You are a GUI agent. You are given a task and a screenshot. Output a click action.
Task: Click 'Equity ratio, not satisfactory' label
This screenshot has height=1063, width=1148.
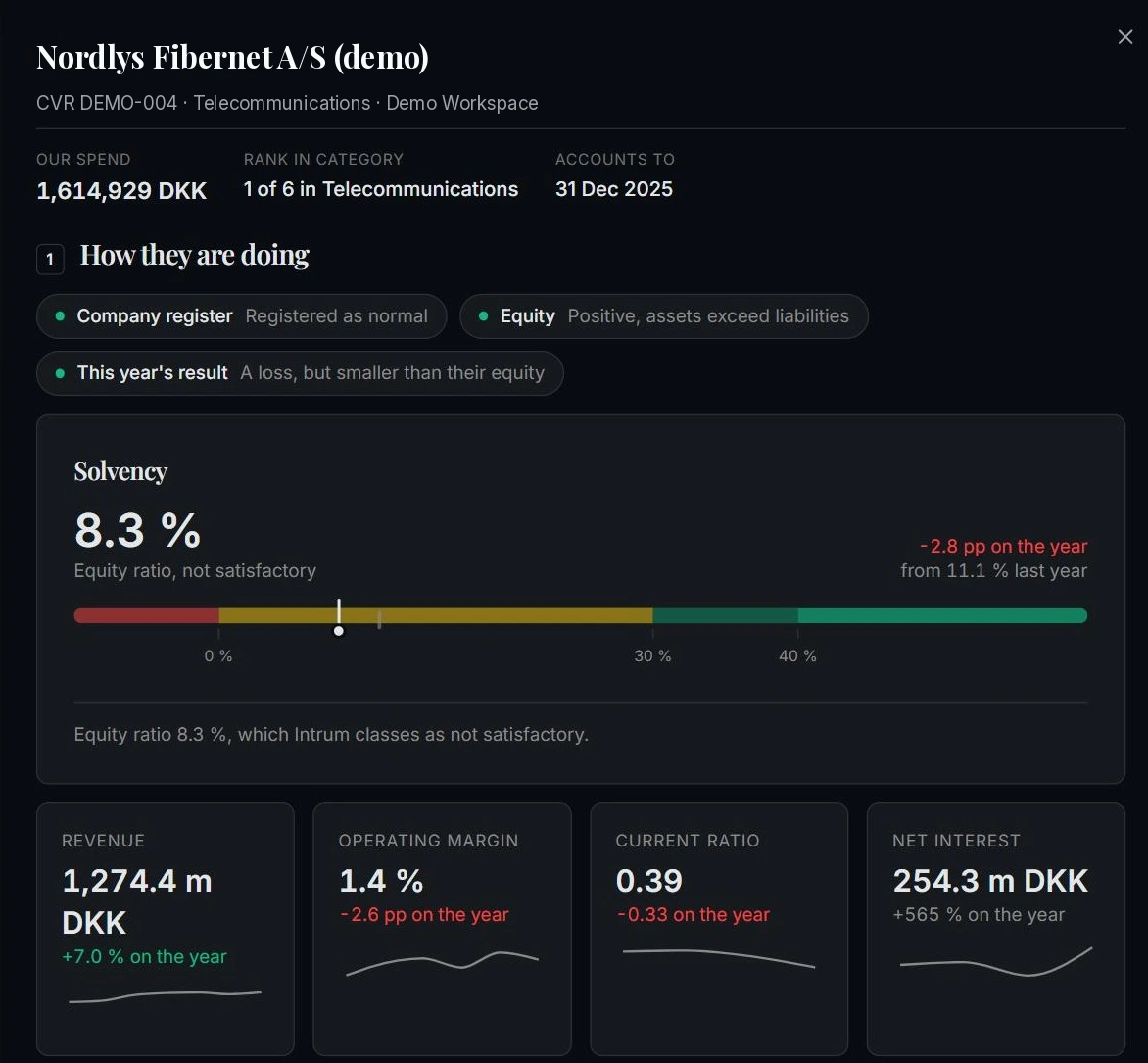click(x=195, y=570)
